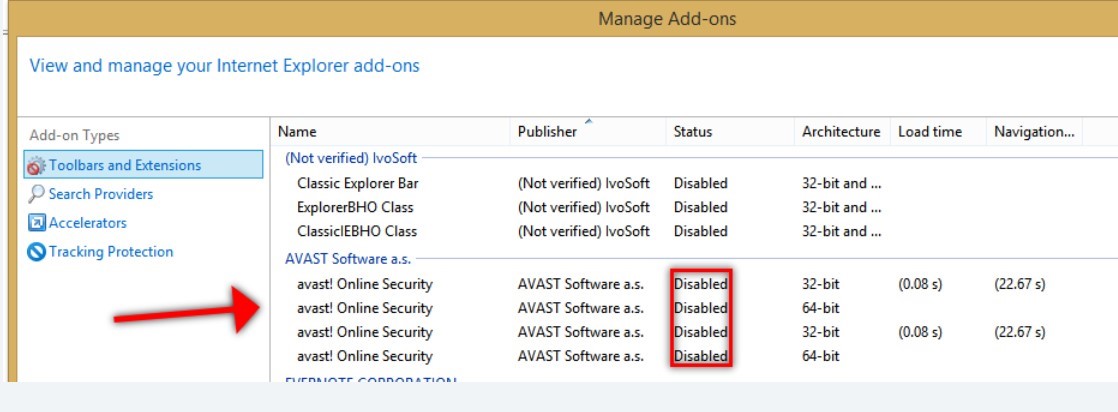
Task: Click the Navigation time column header
Action: [1034, 132]
